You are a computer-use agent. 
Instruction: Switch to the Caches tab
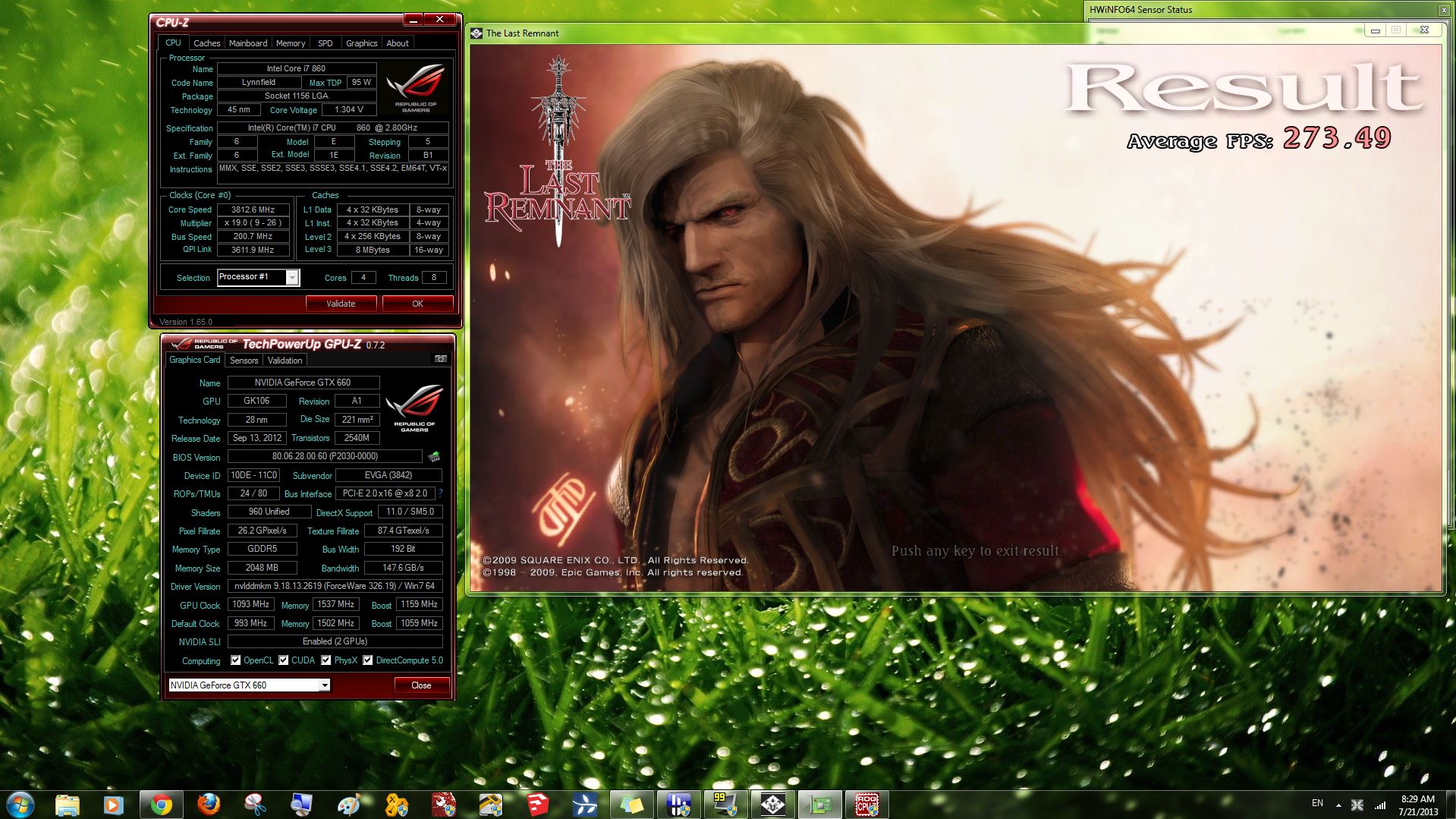(207, 43)
